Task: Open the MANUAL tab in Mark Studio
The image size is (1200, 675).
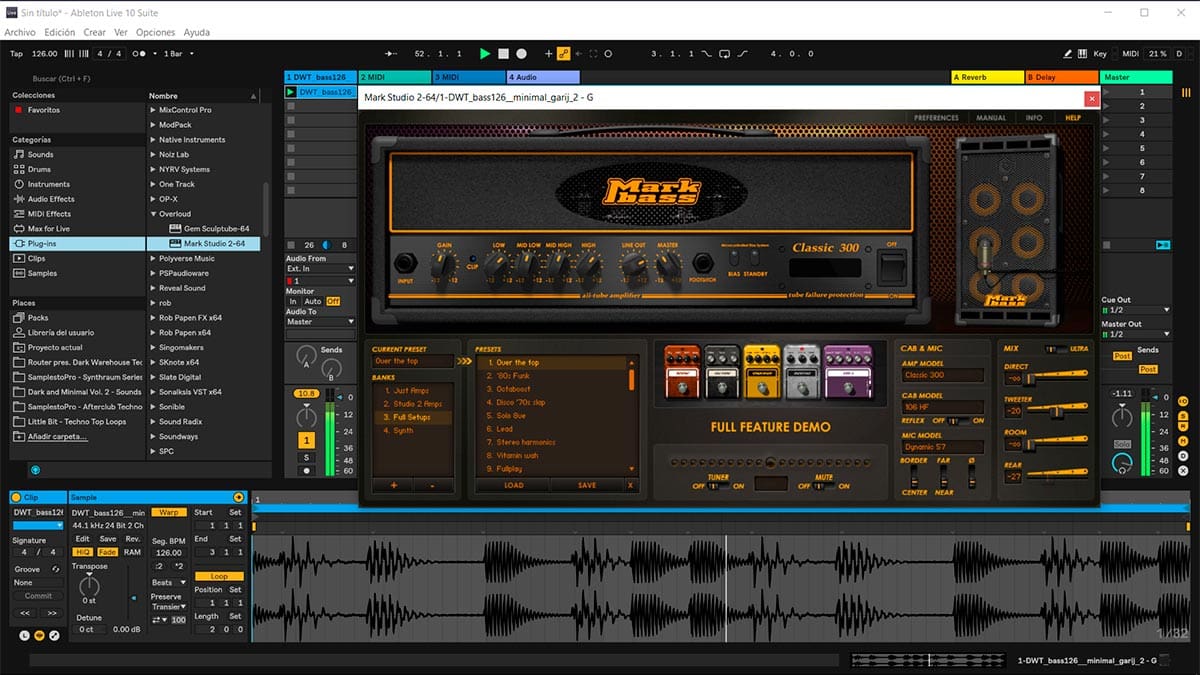Action: pyautogui.click(x=991, y=118)
